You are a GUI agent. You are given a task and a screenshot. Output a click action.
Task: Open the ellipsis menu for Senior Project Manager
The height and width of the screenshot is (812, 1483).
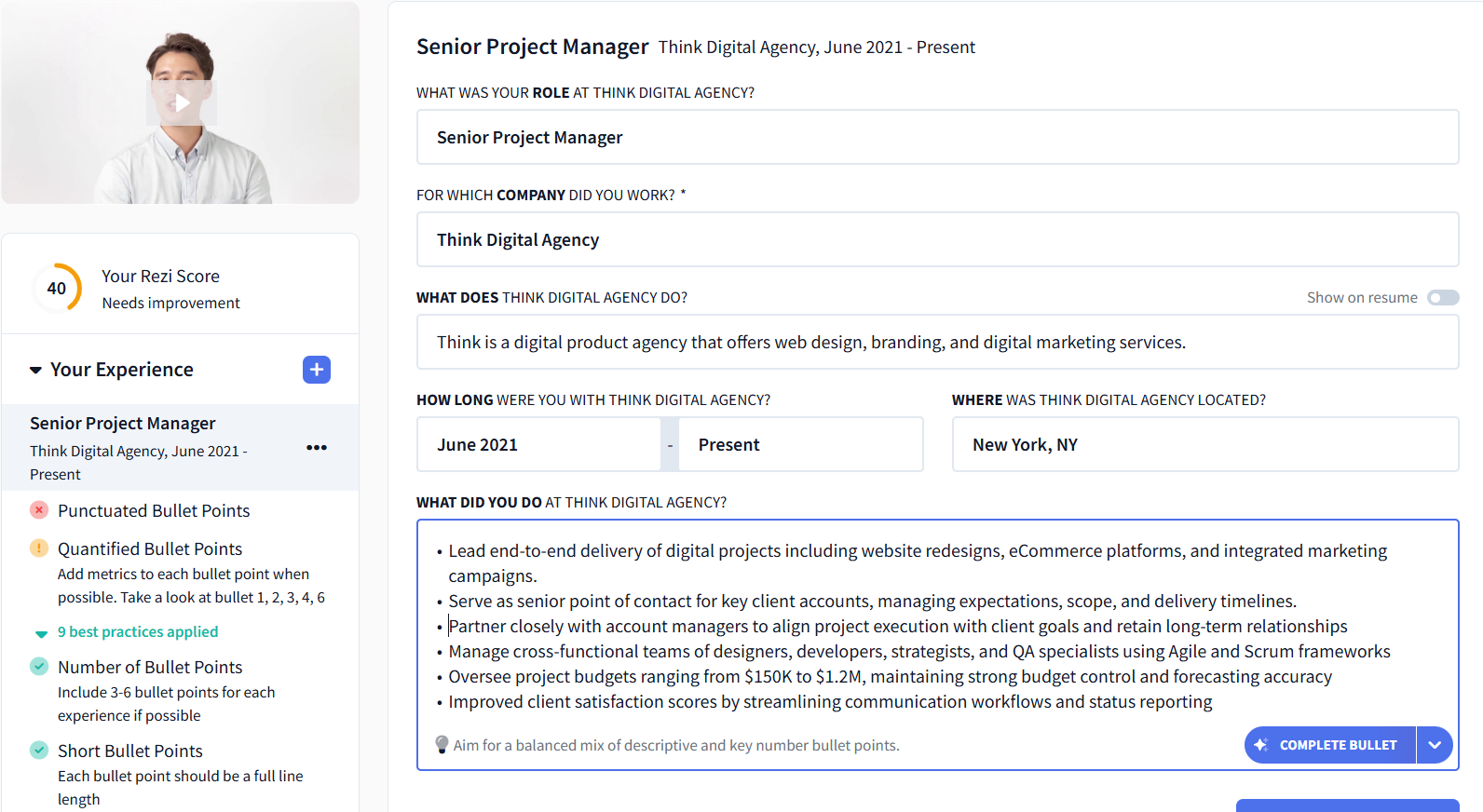[x=317, y=447]
